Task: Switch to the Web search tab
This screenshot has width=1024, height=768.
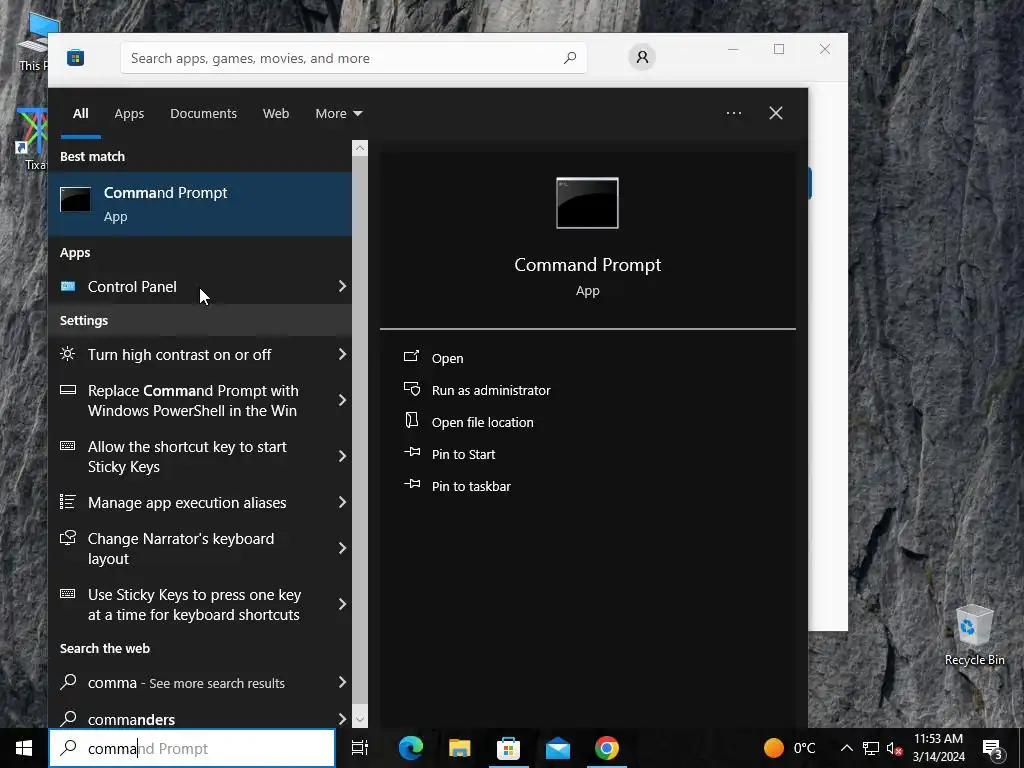Action: tap(276, 113)
